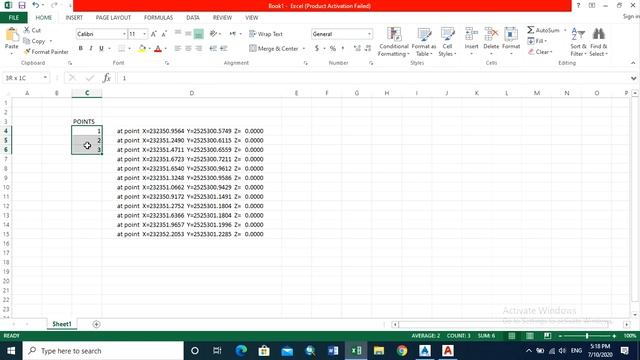Activate the Format Painter brush

pos(46,52)
